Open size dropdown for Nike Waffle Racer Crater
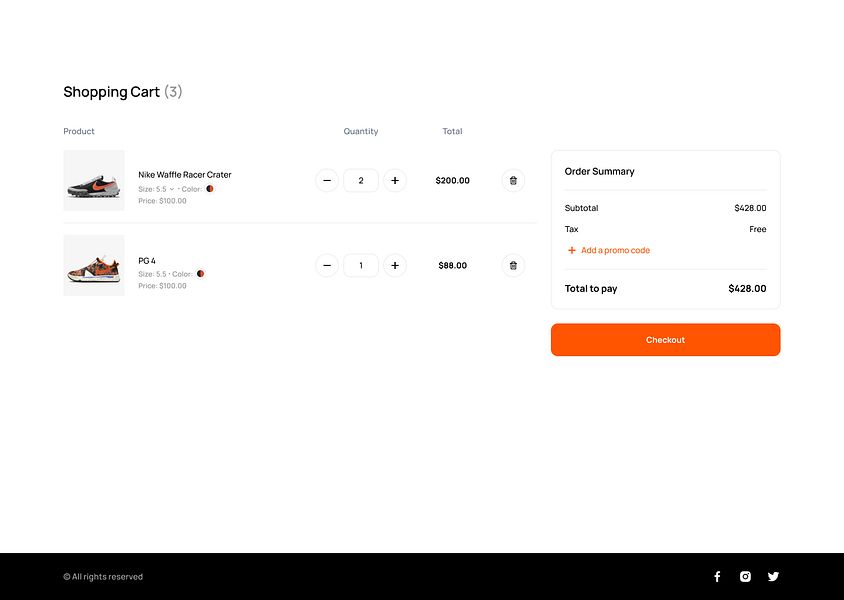844x600 pixels. click(172, 189)
